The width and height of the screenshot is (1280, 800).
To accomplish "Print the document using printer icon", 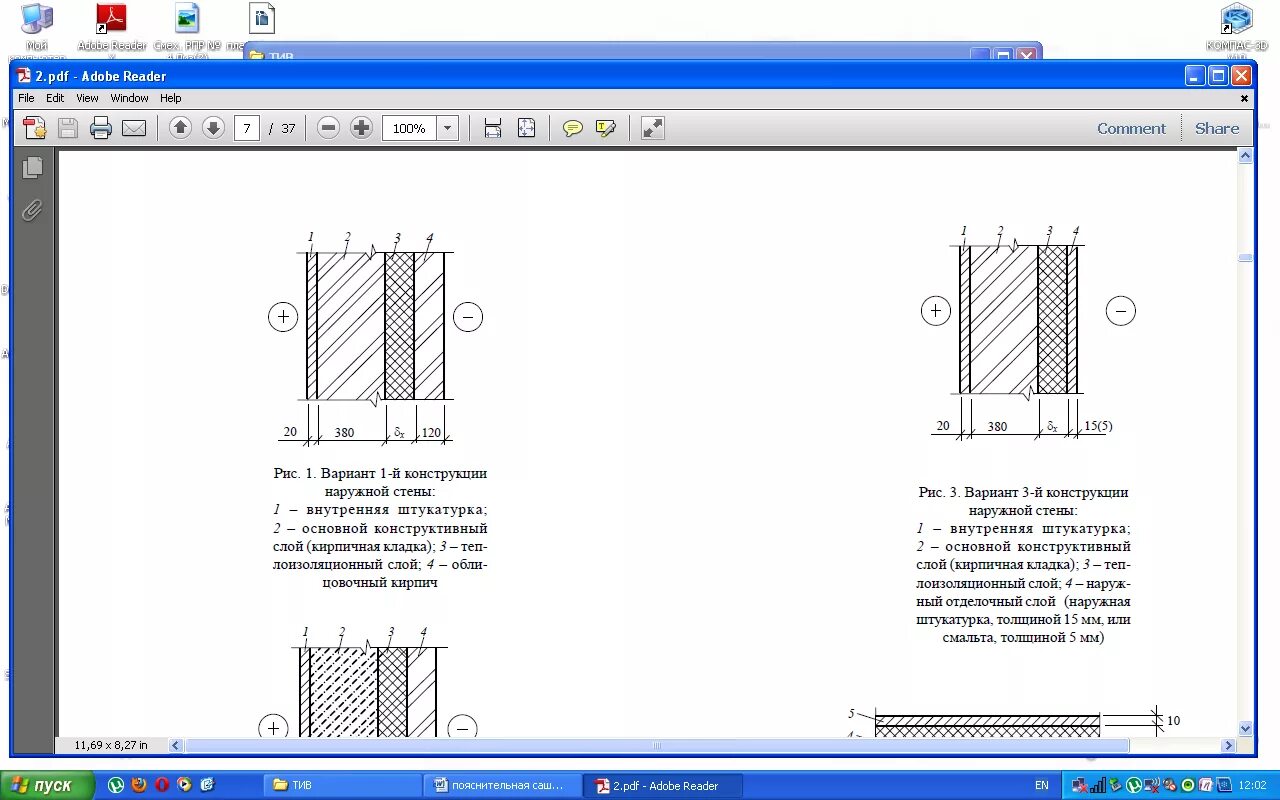I will coord(101,128).
